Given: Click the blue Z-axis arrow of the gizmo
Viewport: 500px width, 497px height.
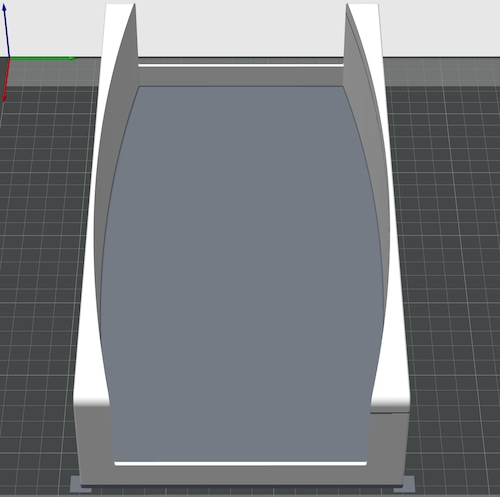Looking at the screenshot, I should click(x=6, y=31).
